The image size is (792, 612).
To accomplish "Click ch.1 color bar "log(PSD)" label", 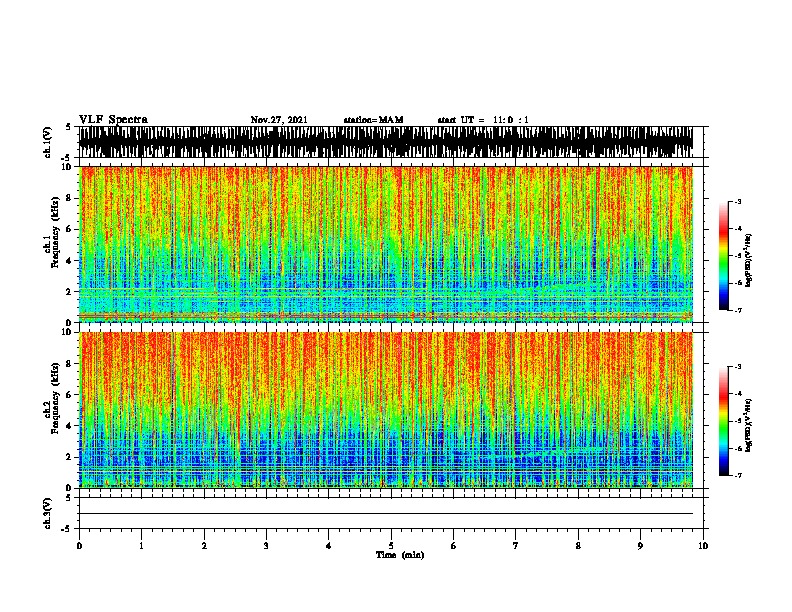I will pyautogui.click(x=749, y=261).
